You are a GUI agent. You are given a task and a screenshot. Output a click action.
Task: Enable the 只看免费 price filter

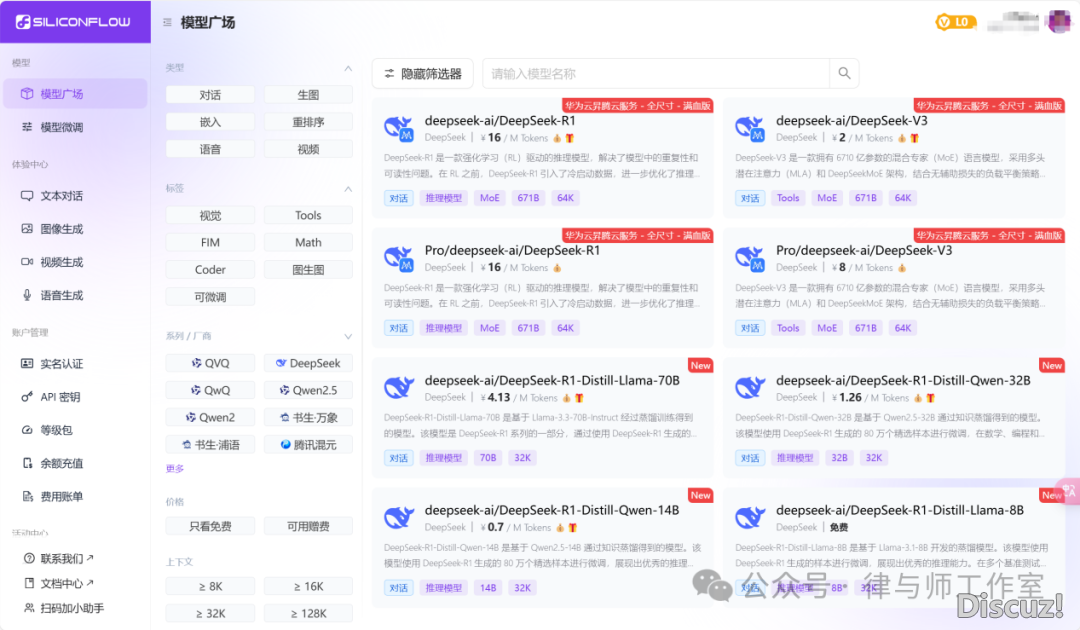click(210, 527)
